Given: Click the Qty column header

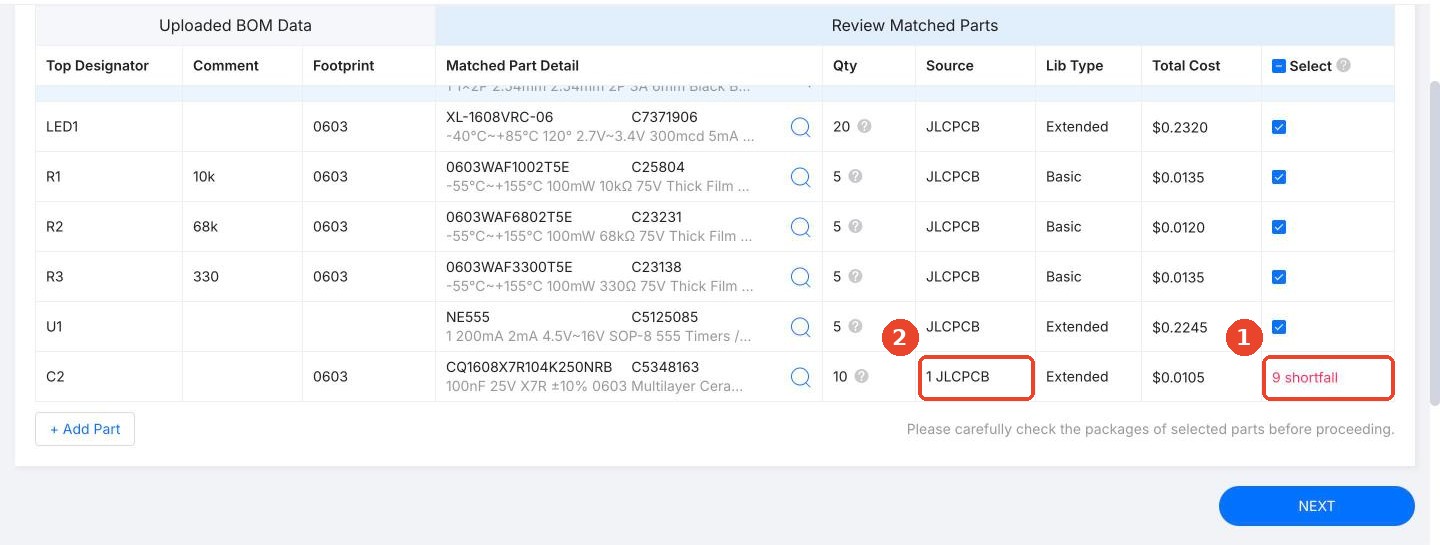Looking at the screenshot, I should [845, 66].
